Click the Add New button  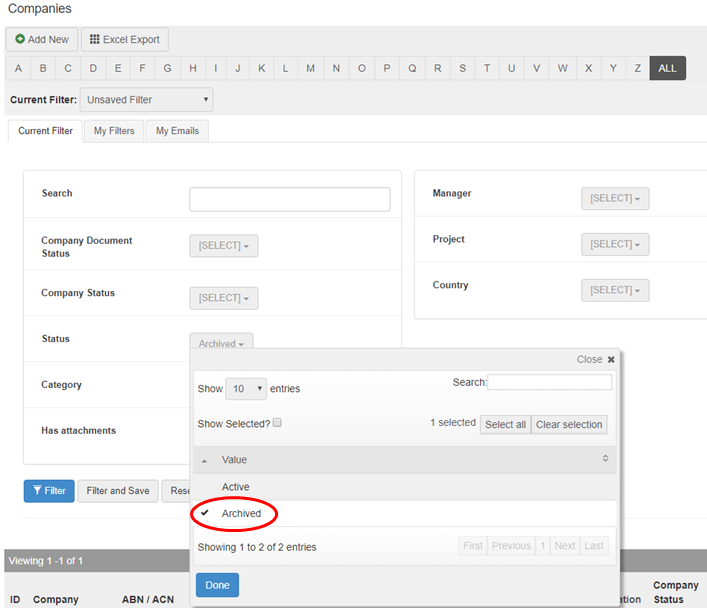pyautogui.click(x=42, y=39)
